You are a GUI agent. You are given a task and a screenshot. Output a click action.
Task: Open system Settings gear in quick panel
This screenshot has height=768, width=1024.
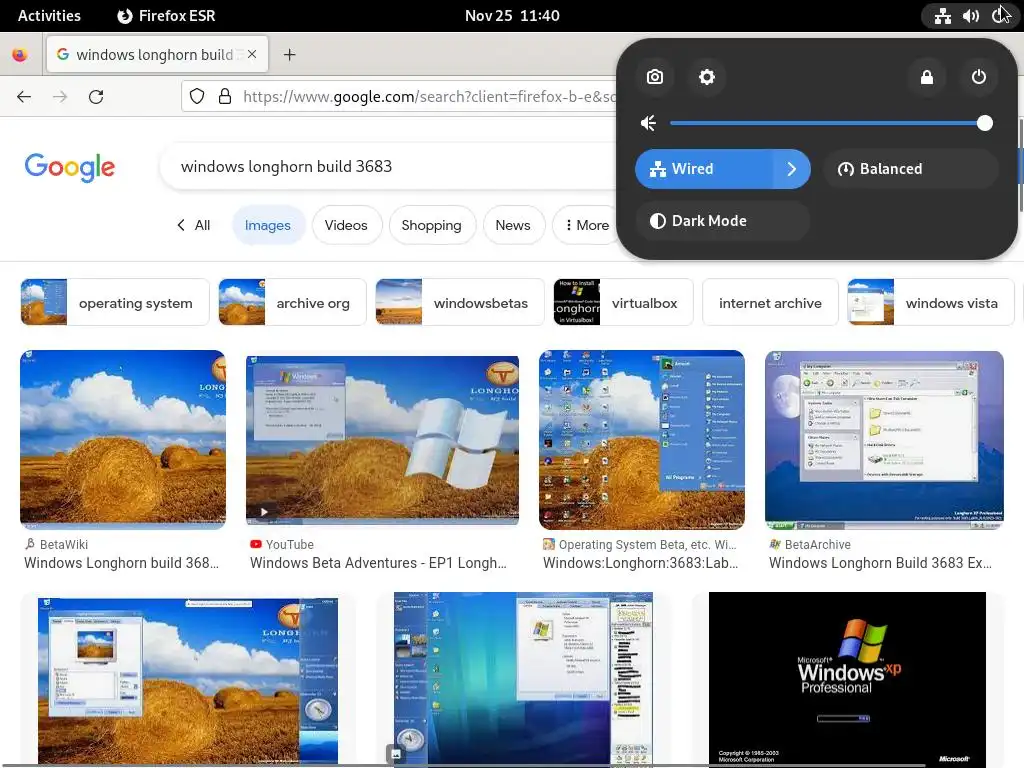(x=707, y=77)
